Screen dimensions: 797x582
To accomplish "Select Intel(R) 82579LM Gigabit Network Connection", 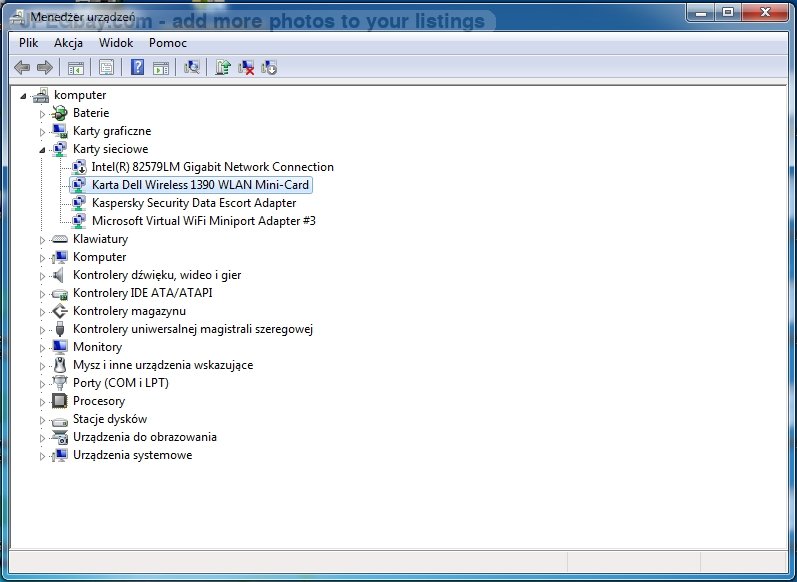I will coord(212,167).
